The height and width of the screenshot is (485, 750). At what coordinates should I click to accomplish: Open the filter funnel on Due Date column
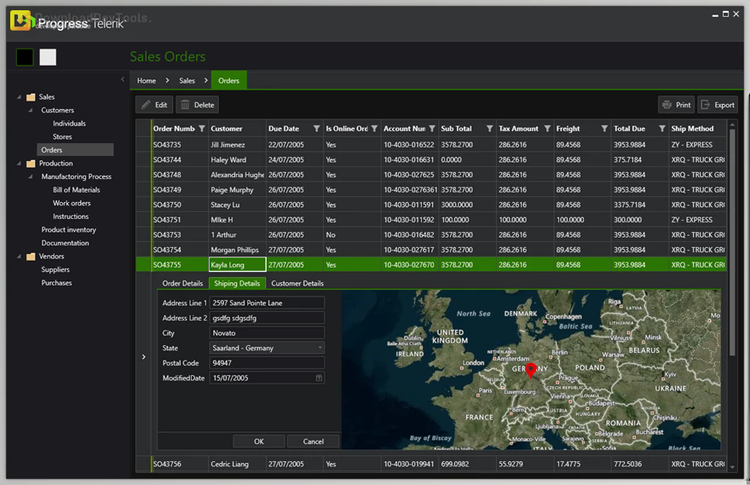(317, 129)
